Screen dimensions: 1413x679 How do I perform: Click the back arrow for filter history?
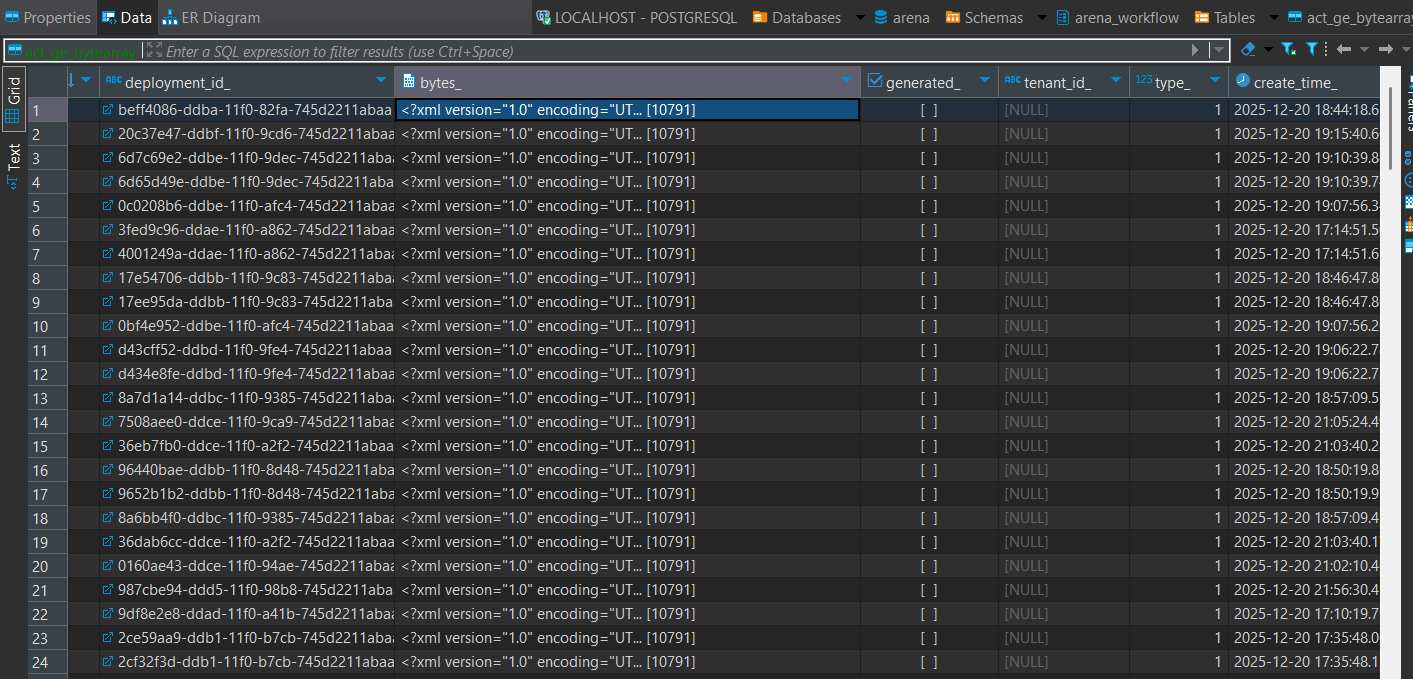(x=1344, y=49)
